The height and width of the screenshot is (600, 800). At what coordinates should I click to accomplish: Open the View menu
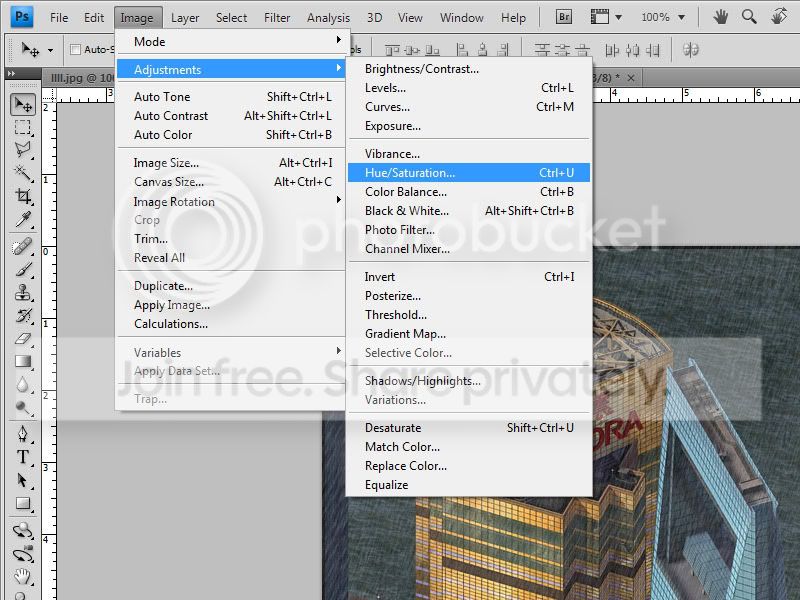tap(410, 18)
